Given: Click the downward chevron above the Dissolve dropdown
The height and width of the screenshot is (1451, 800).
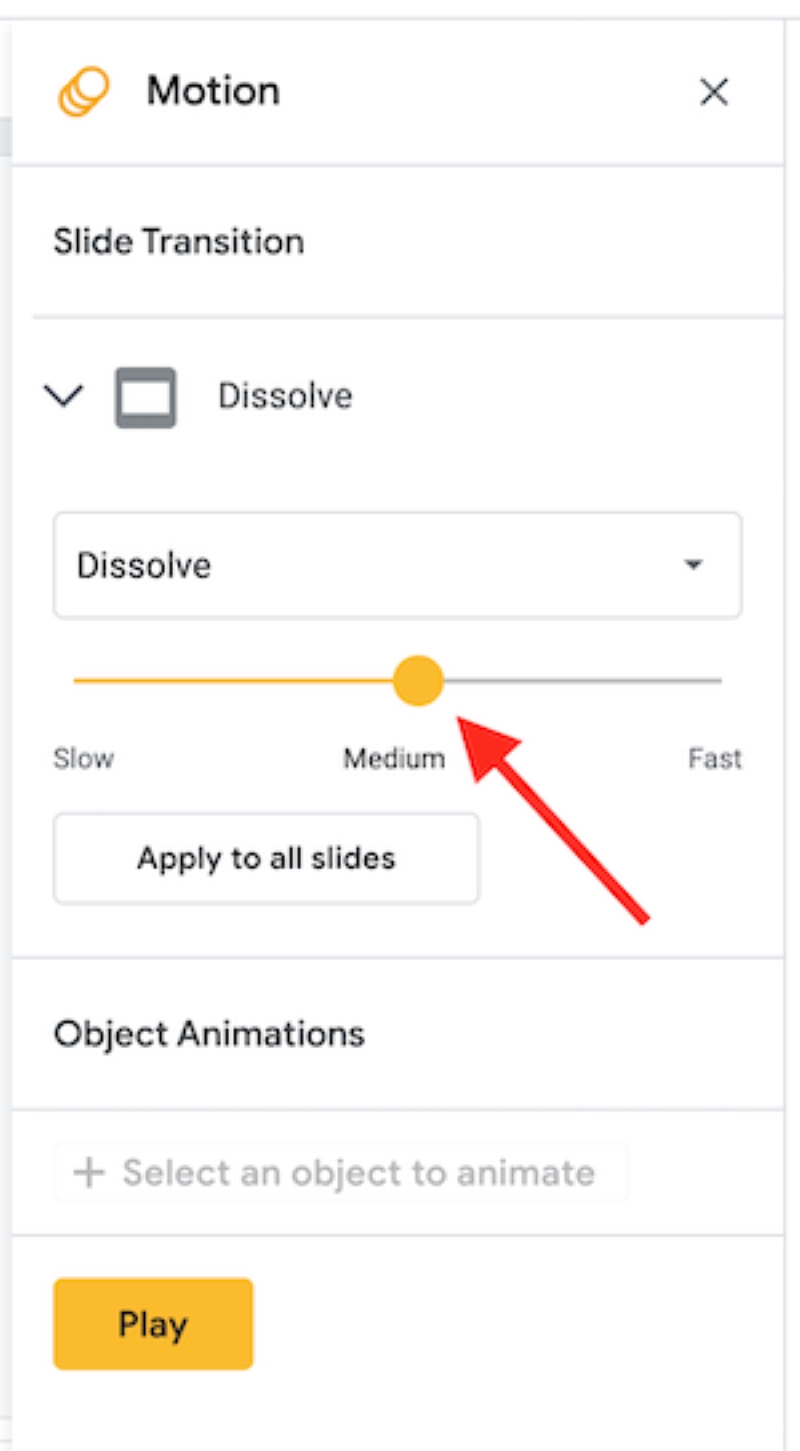Looking at the screenshot, I should point(63,394).
